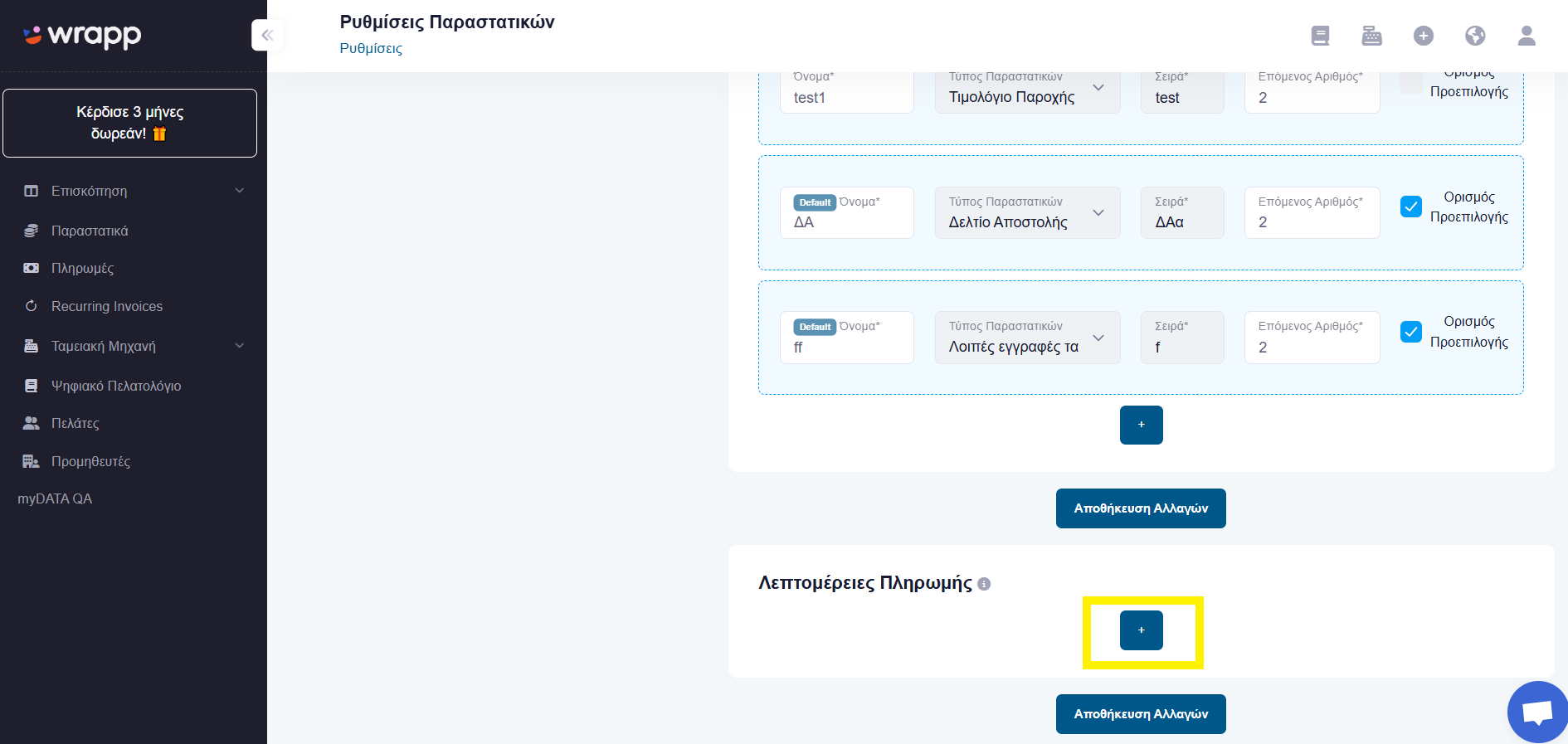Expand the Ταμειακή Μηχανή menu chevron
This screenshot has height=744, width=1568.
(x=240, y=346)
